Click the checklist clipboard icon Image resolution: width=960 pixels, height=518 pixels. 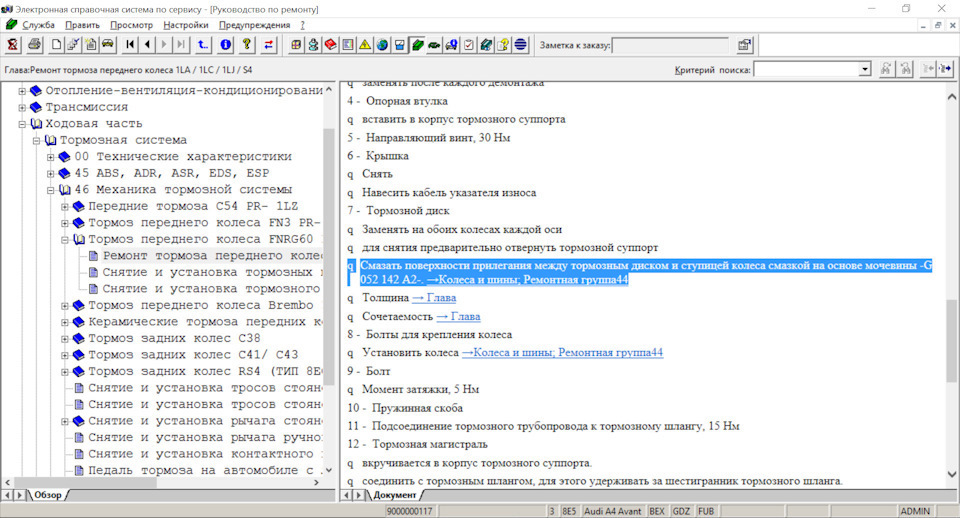(468, 45)
